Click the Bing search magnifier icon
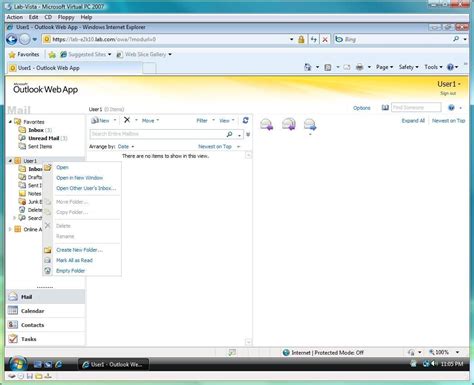Image resolution: width=474 pixels, height=385 pixels. pos(456,39)
